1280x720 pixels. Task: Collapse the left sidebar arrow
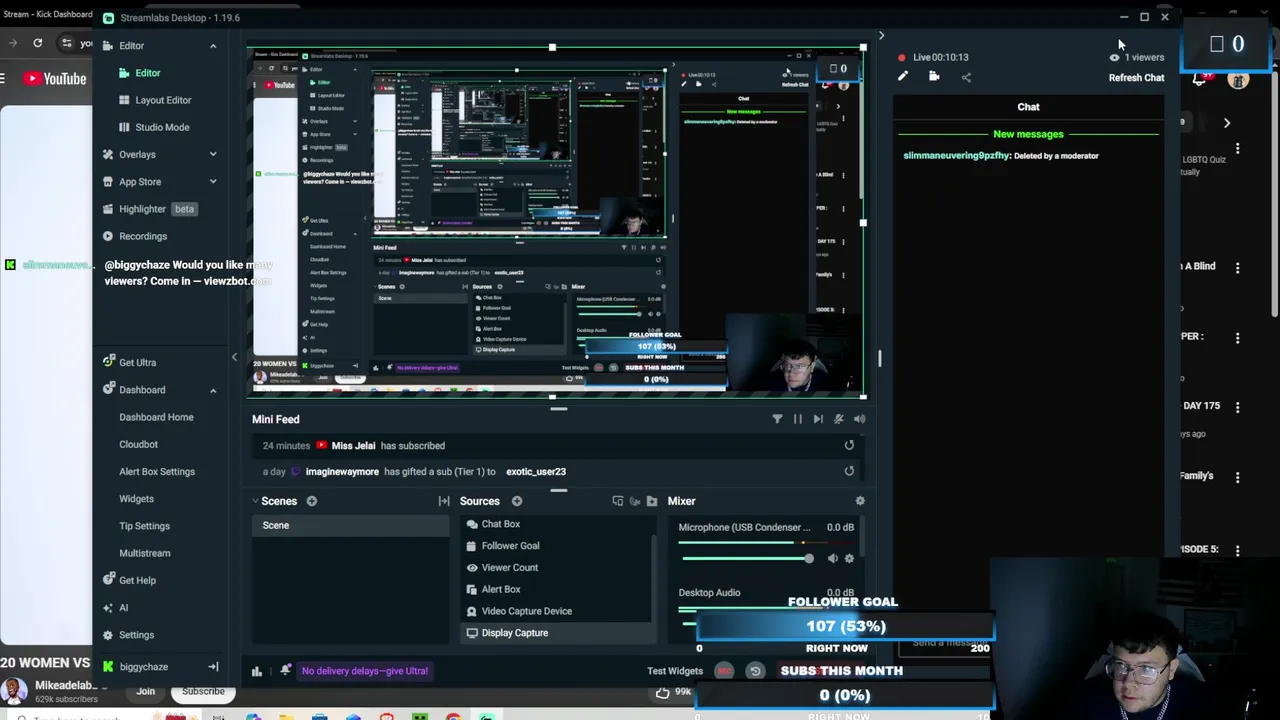pos(234,357)
